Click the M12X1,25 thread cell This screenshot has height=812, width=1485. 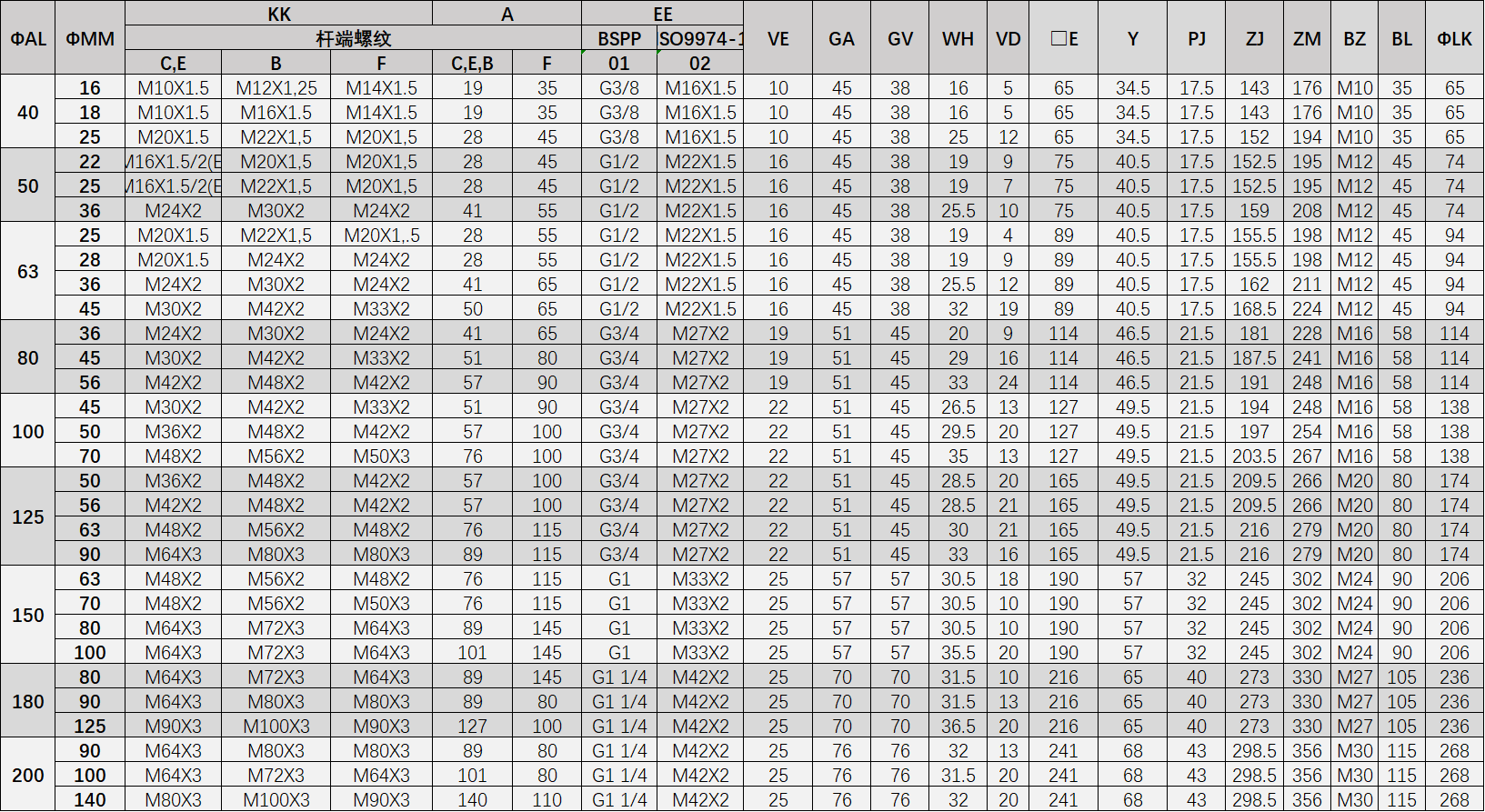click(276, 88)
